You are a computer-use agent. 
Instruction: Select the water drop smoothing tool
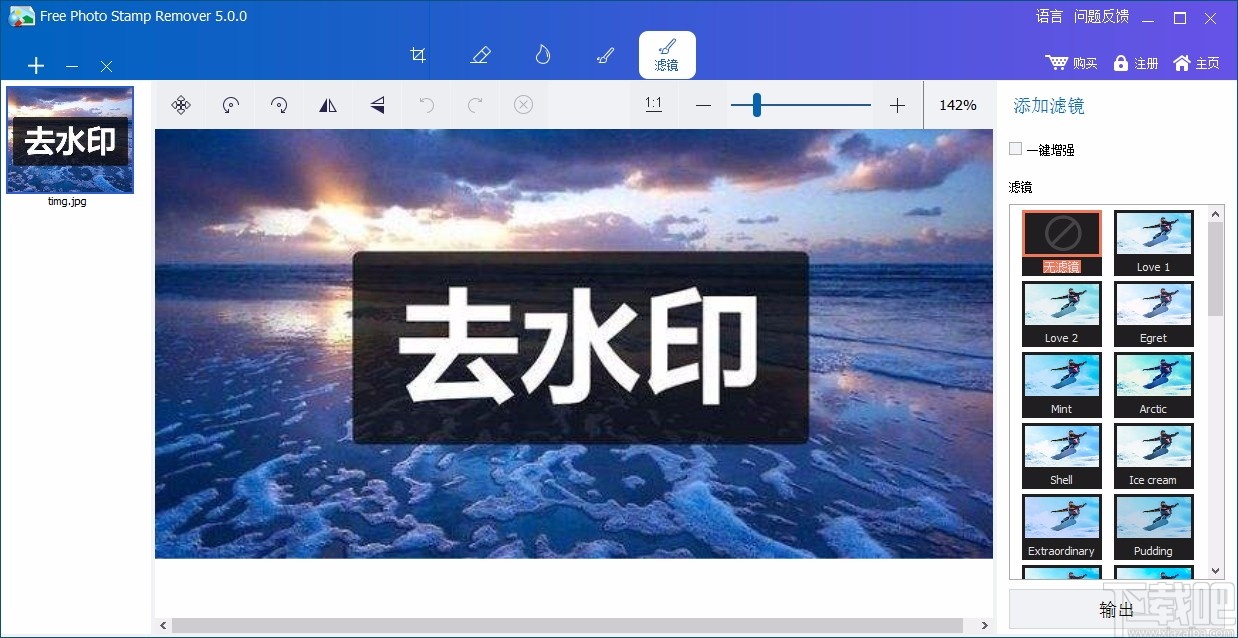click(x=542, y=55)
